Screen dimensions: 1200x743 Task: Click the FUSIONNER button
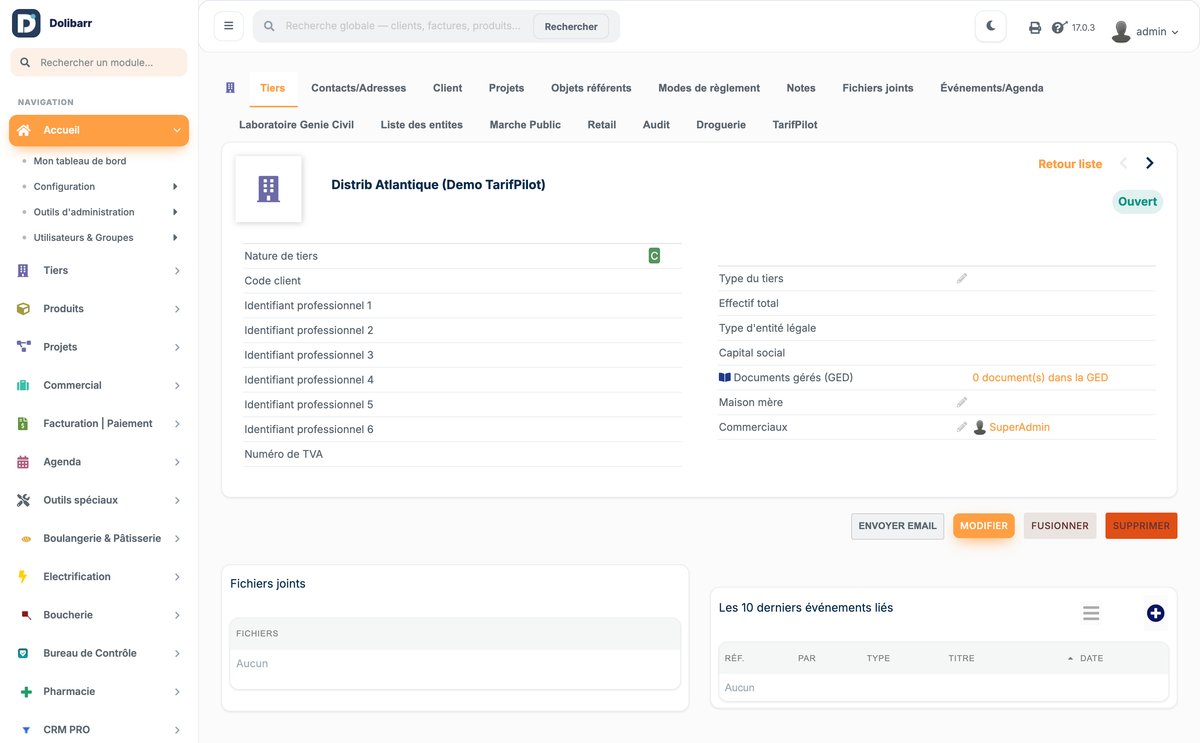pos(1060,526)
